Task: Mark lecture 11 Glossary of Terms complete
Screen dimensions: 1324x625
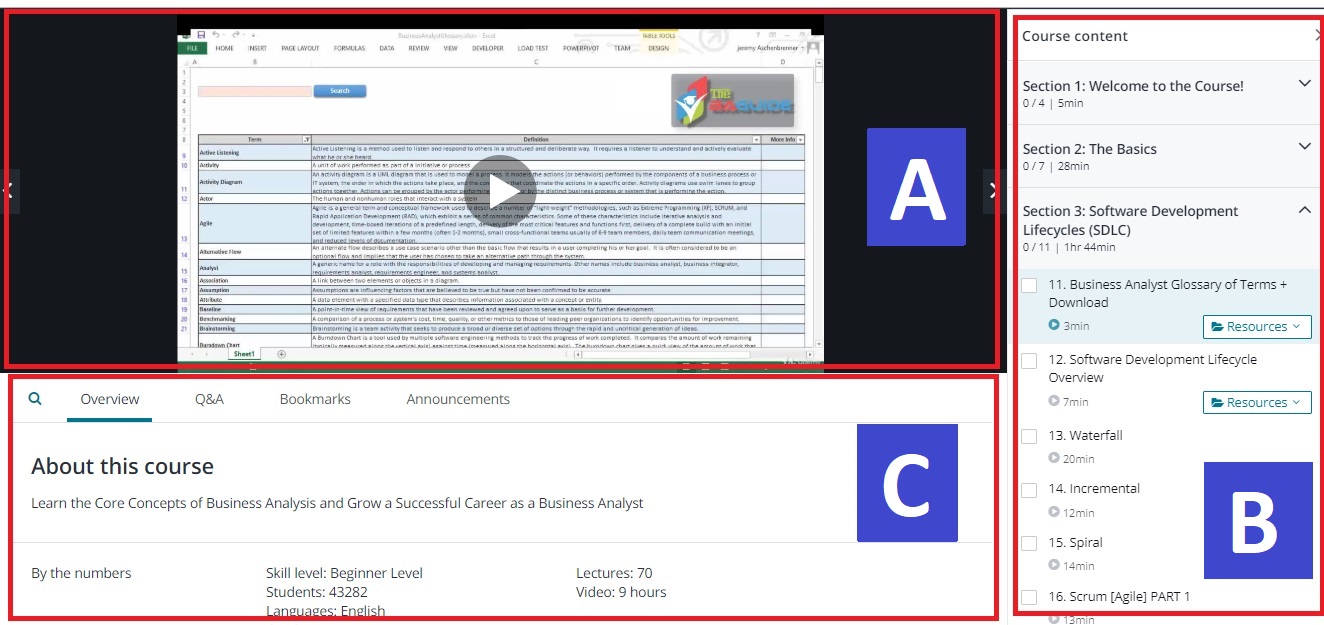Action: point(1029,286)
